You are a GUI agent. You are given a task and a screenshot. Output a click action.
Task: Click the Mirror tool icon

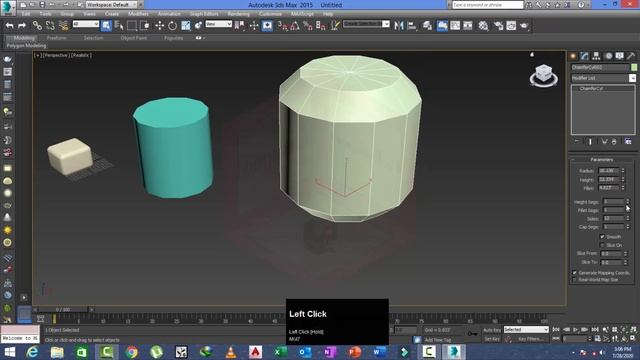pyautogui.click(x=399, y=26)
